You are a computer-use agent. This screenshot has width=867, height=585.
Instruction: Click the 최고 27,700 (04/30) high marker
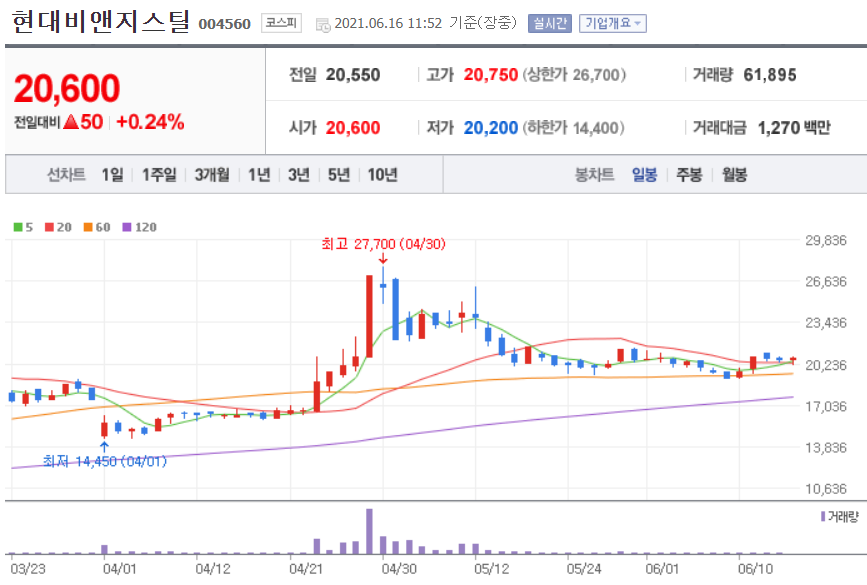coord(383,244)
